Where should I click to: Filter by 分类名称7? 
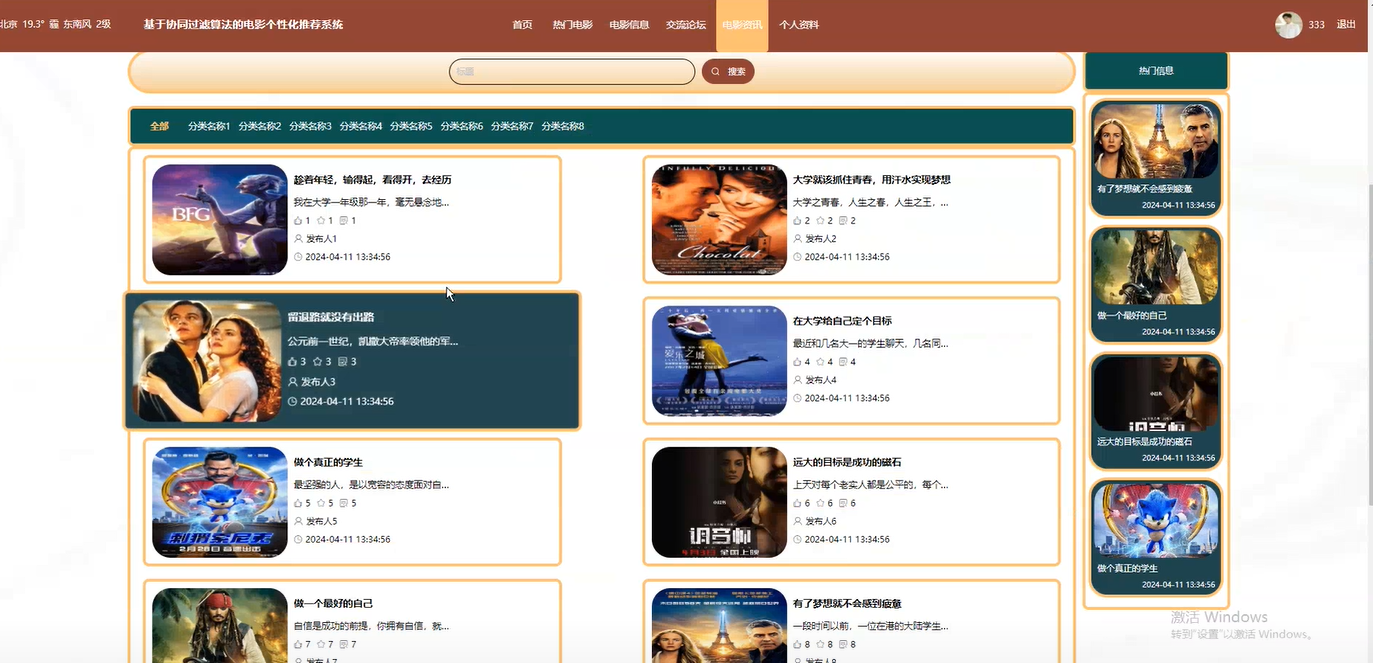pos(512,126)
